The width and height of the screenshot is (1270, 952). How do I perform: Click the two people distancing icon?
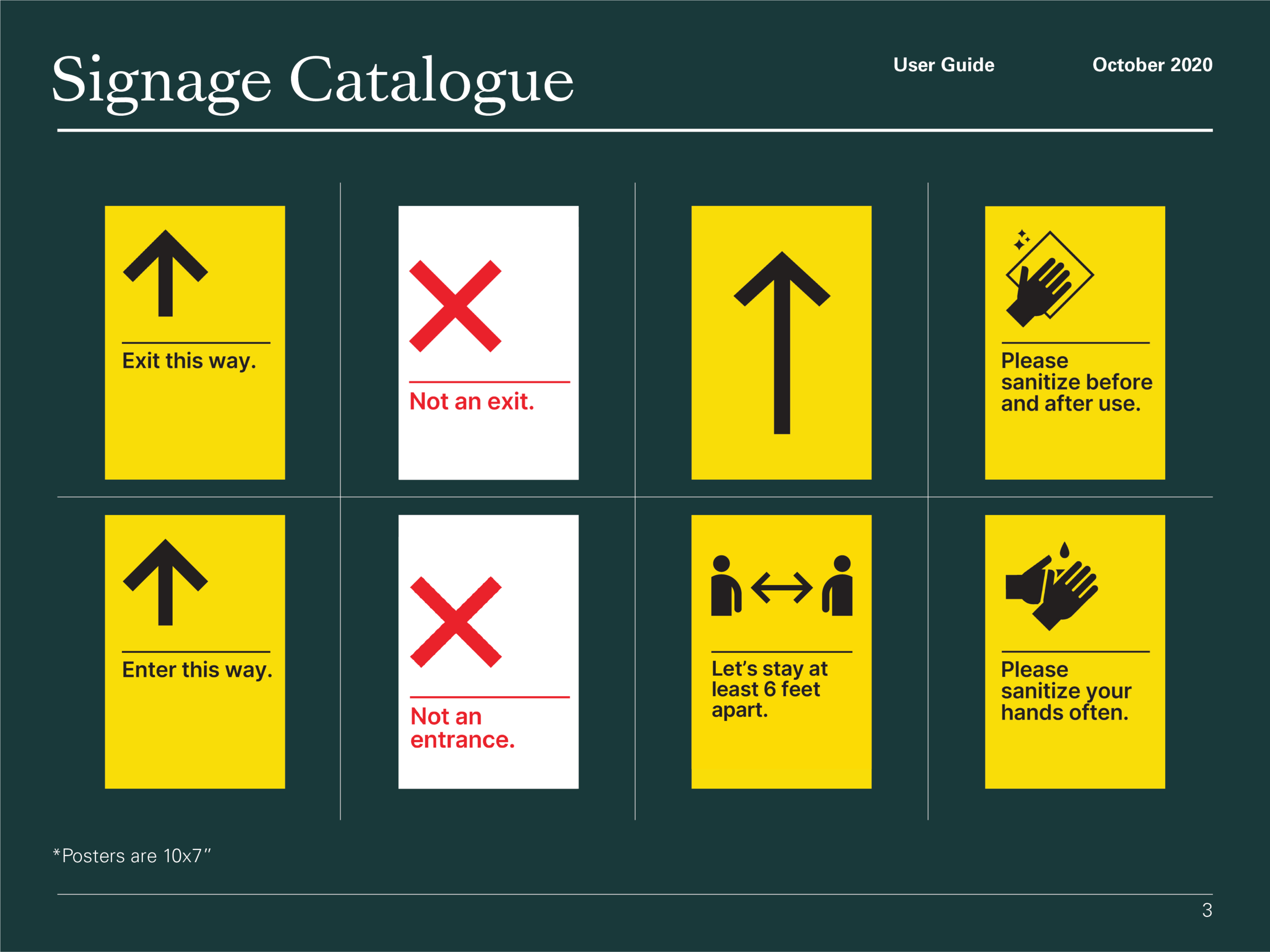coord(781,586)
